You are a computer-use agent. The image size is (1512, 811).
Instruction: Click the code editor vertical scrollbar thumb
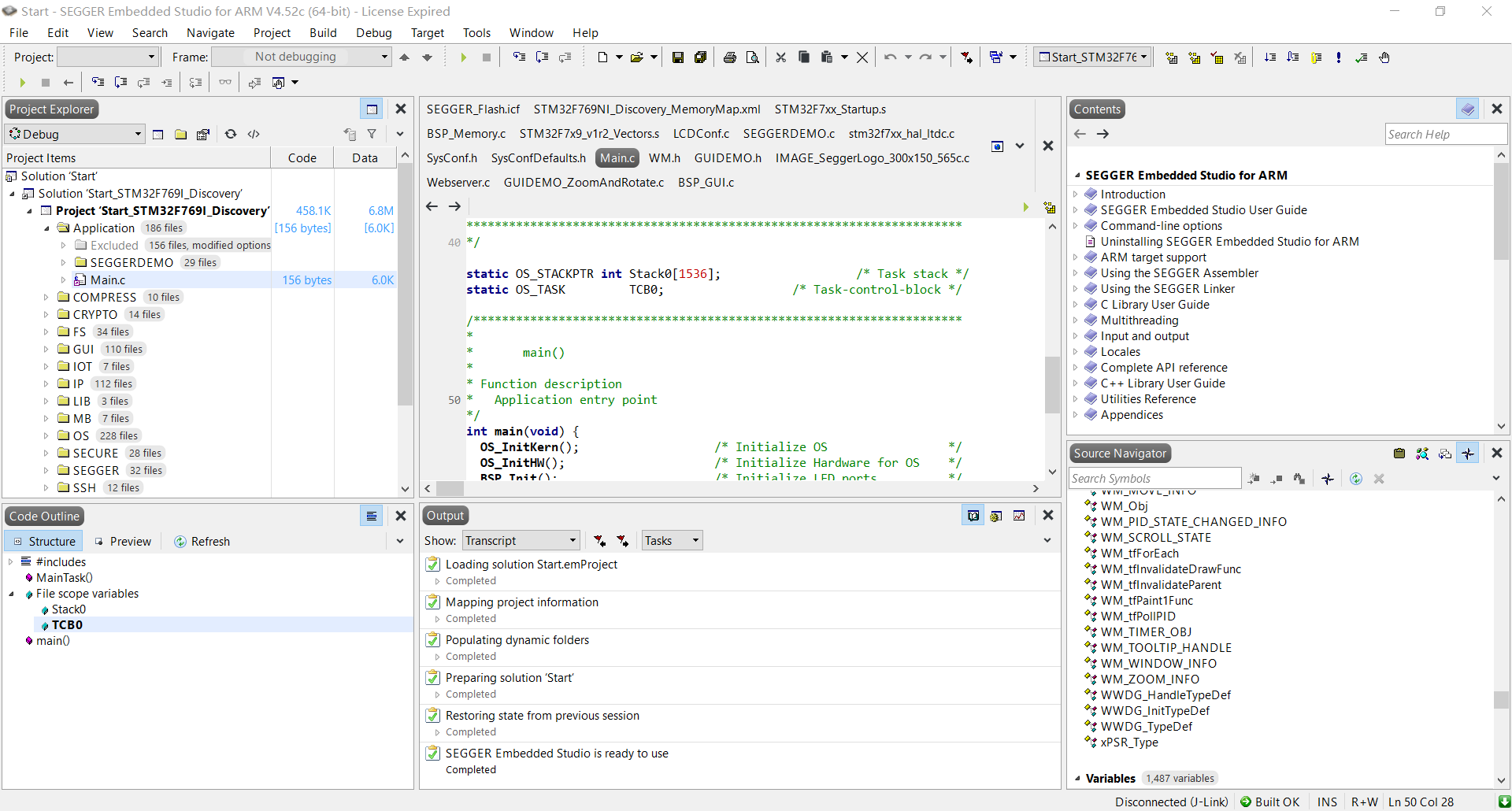1052,385
